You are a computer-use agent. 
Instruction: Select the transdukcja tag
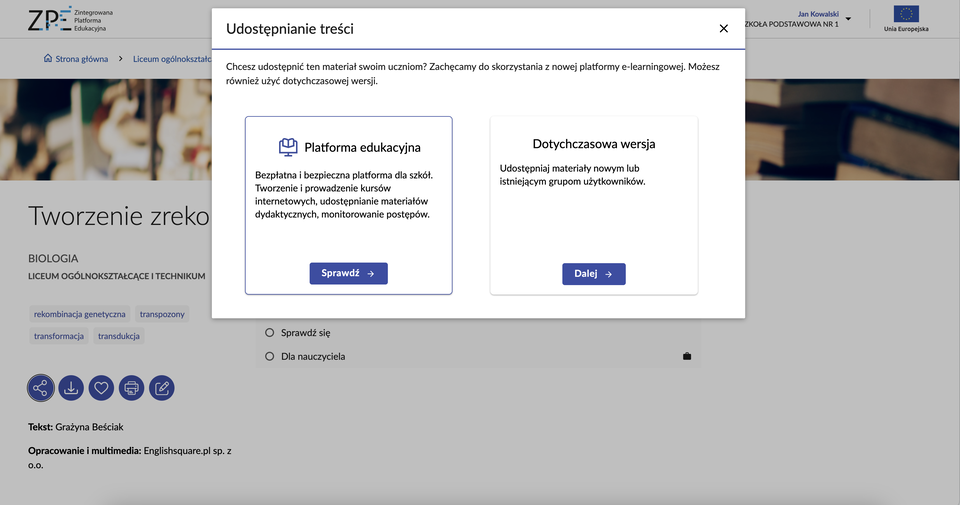pyautogui.click(x=119, y=336)
